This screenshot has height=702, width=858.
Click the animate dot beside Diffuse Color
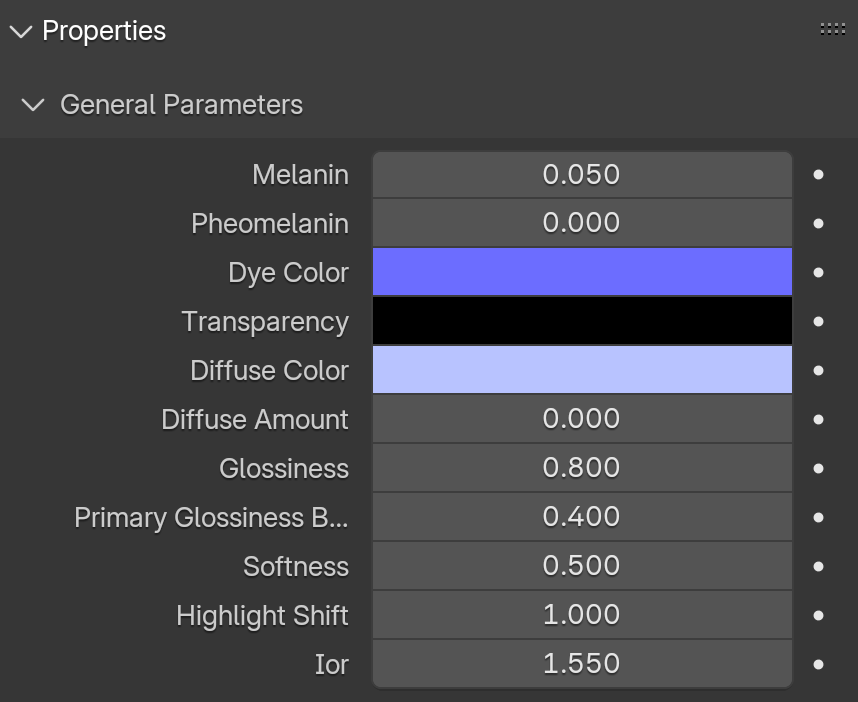818,370
